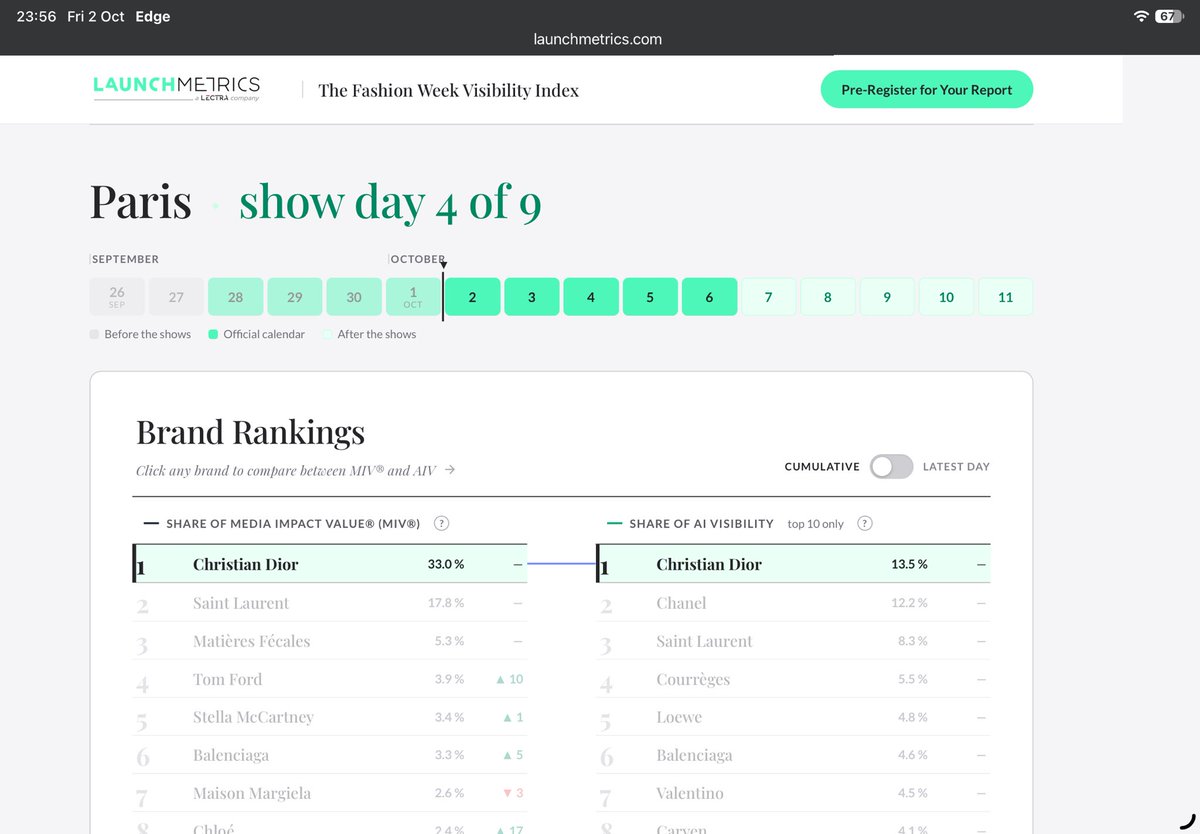Click the Launchmetrics logo
1200x834 pixels.
tap(176, 88)
